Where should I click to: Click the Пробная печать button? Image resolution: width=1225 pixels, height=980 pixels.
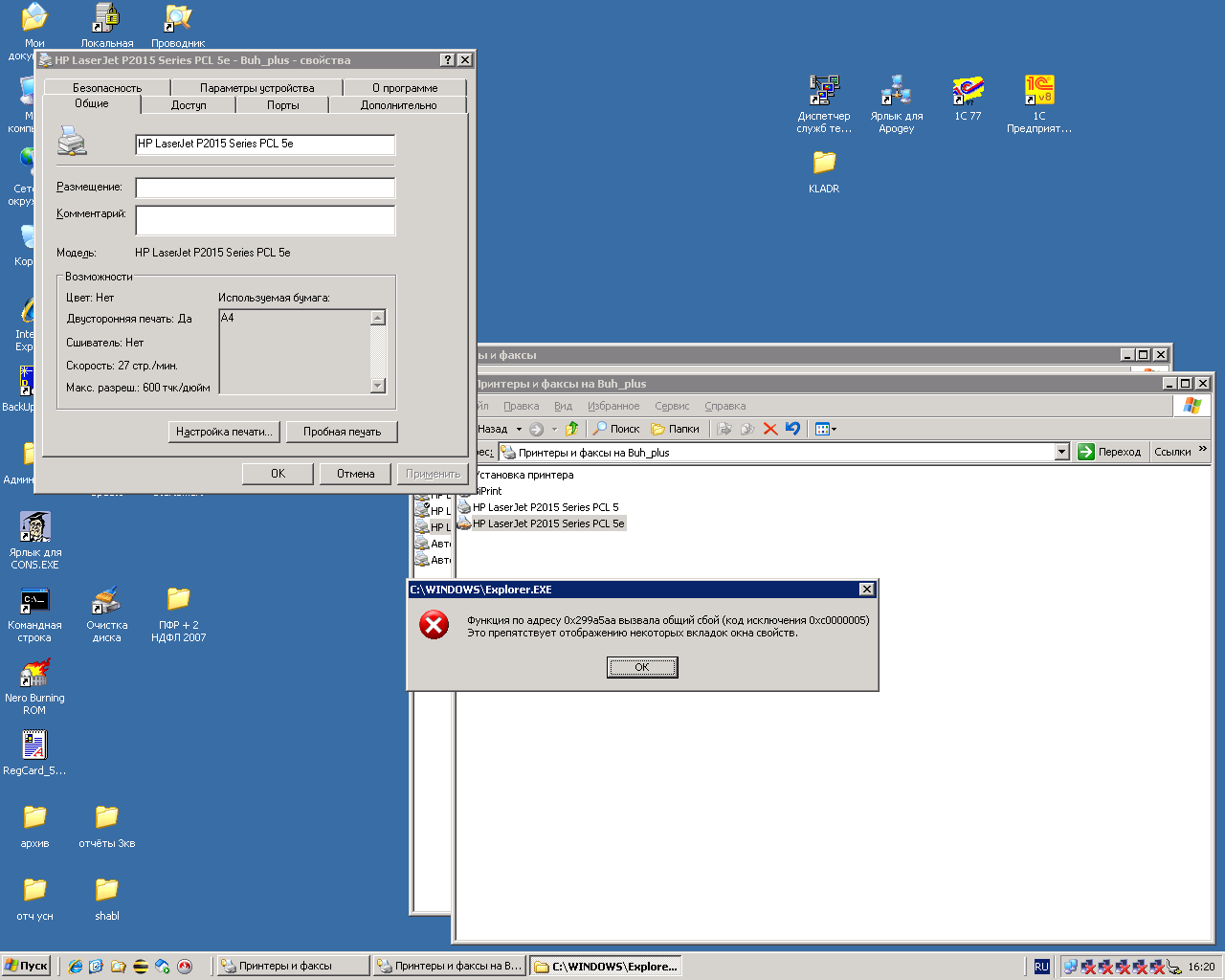(x=343, y=432)
